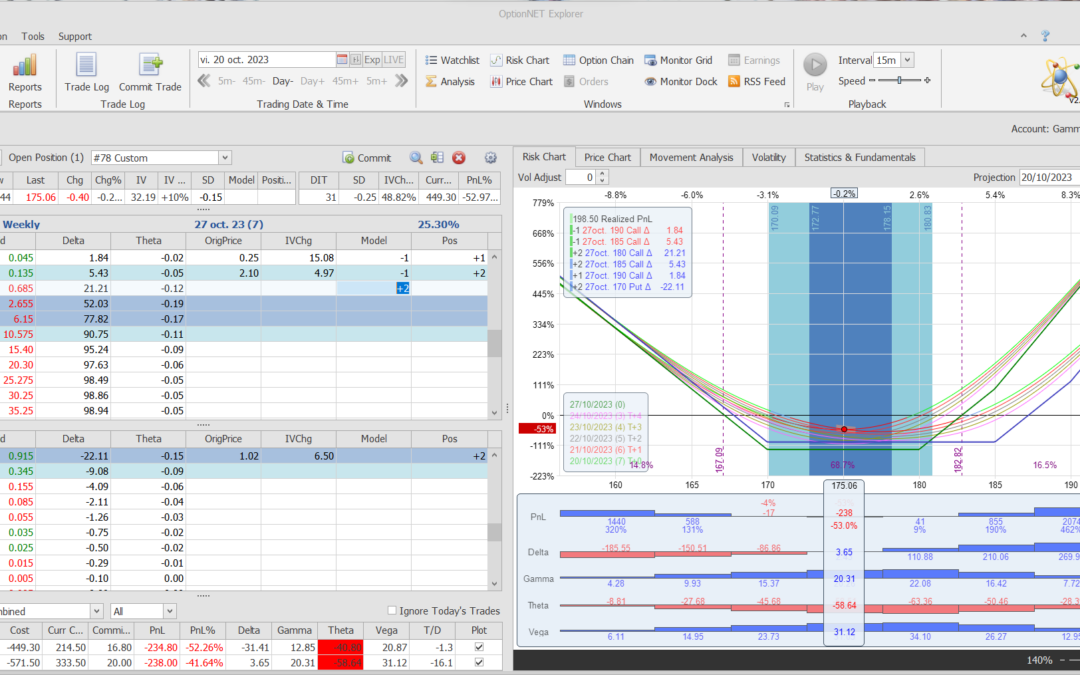Switch to the Volatility tab
Screen dimensions: 1080x675
pyautogui.click(x=768, y=157)
